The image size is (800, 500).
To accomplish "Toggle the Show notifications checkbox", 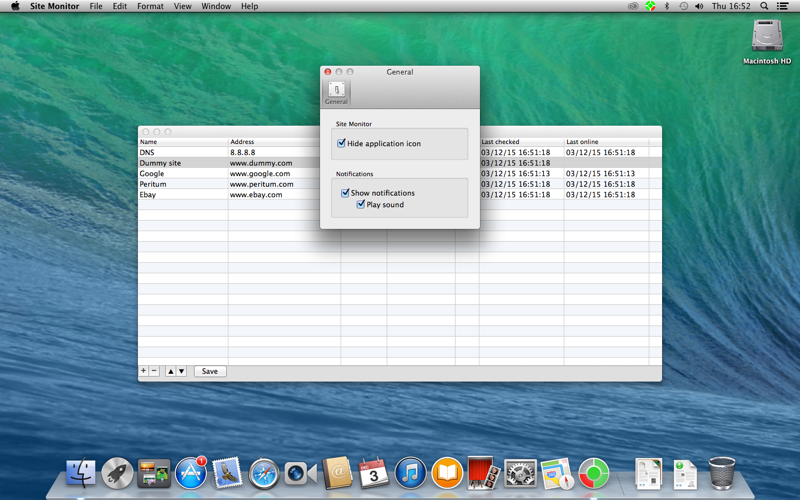I will [345, 193].
